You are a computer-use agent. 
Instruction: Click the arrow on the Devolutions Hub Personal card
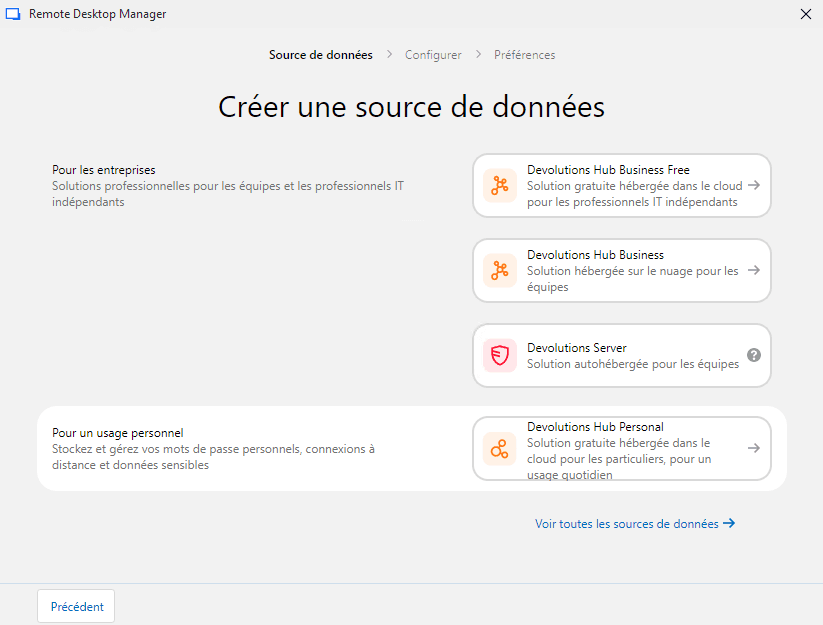[x=753, y=448]
